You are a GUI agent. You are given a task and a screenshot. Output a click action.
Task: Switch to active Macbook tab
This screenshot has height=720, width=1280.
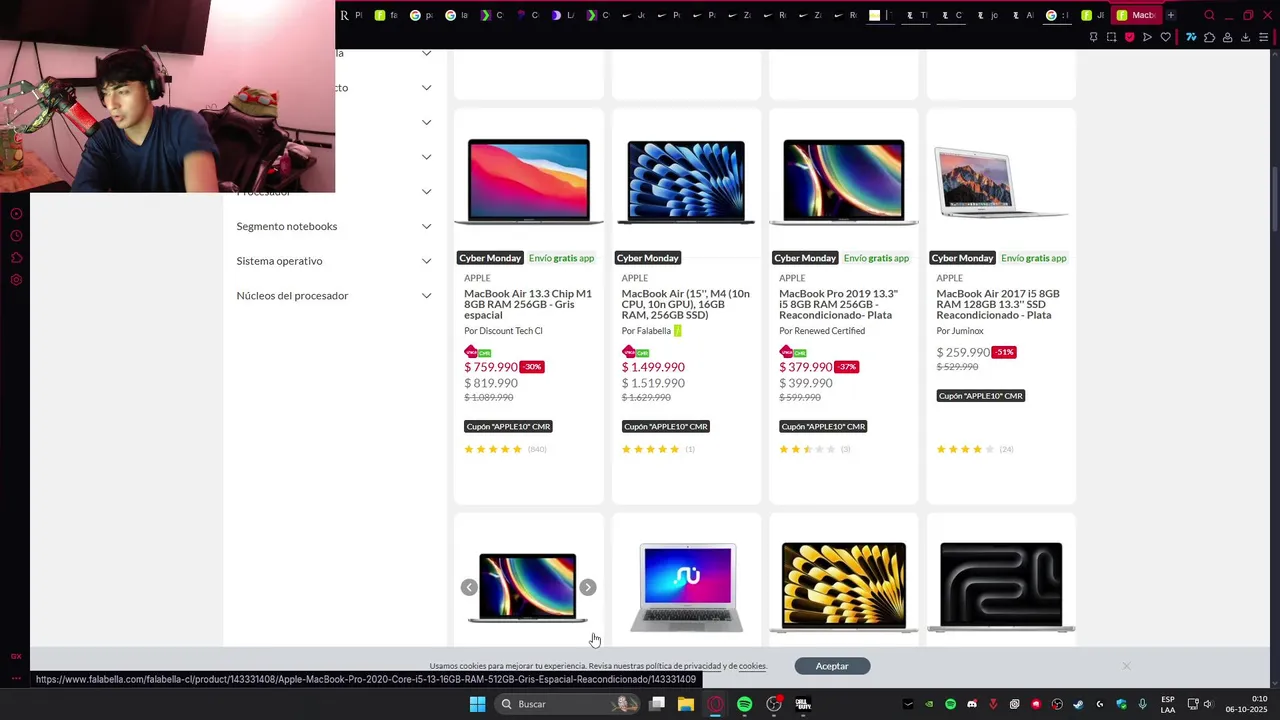coord(1136,15)
